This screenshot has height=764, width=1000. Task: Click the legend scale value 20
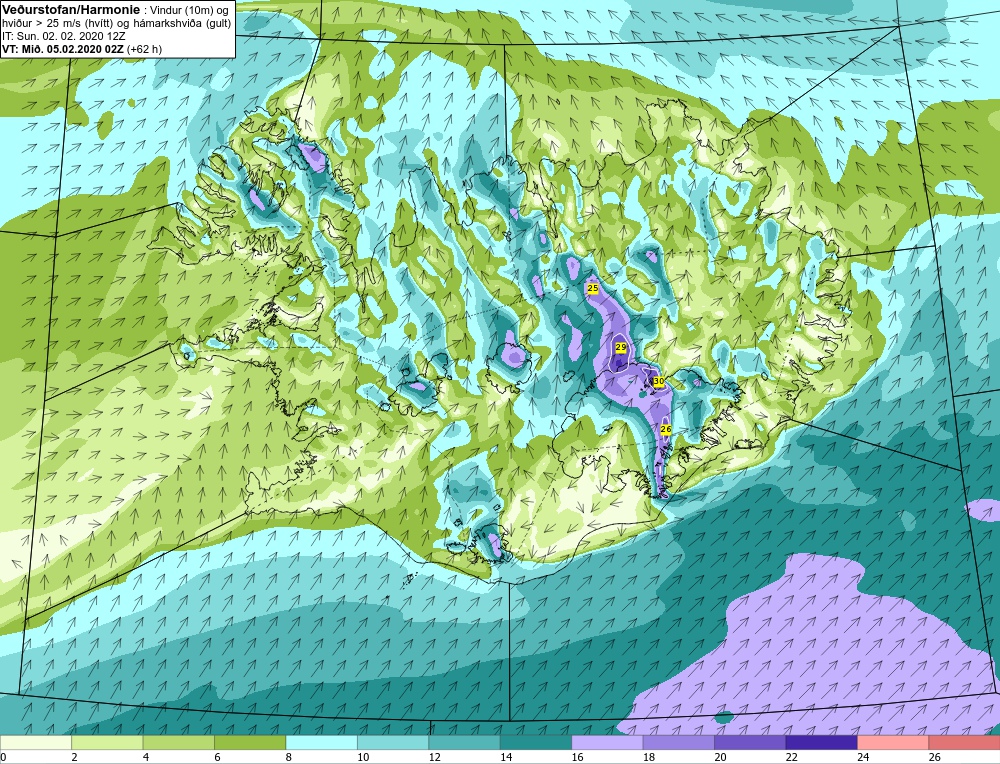tap(720, 757)
